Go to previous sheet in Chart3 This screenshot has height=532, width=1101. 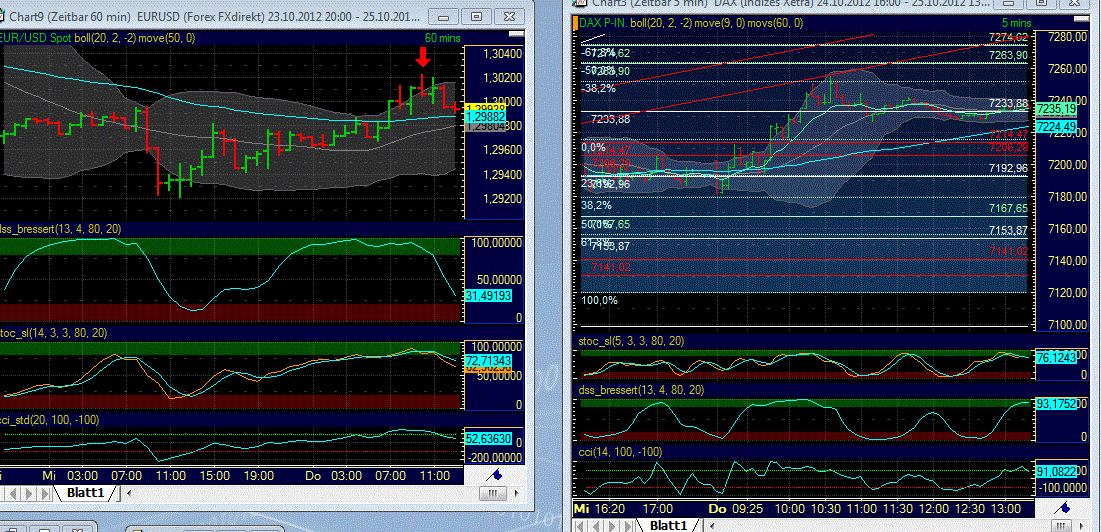(596, 526)
